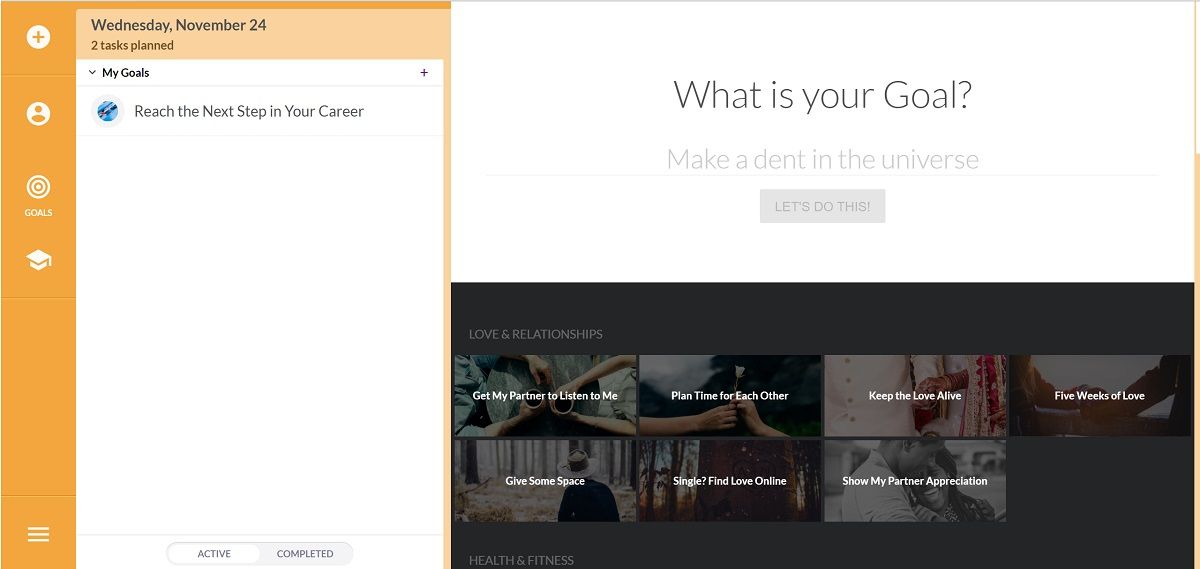Viewport: 1200px width, 569px height.
Task: Click the LOVE & RELATIONSHIPS heading
Action: click(x=536, y=334)
